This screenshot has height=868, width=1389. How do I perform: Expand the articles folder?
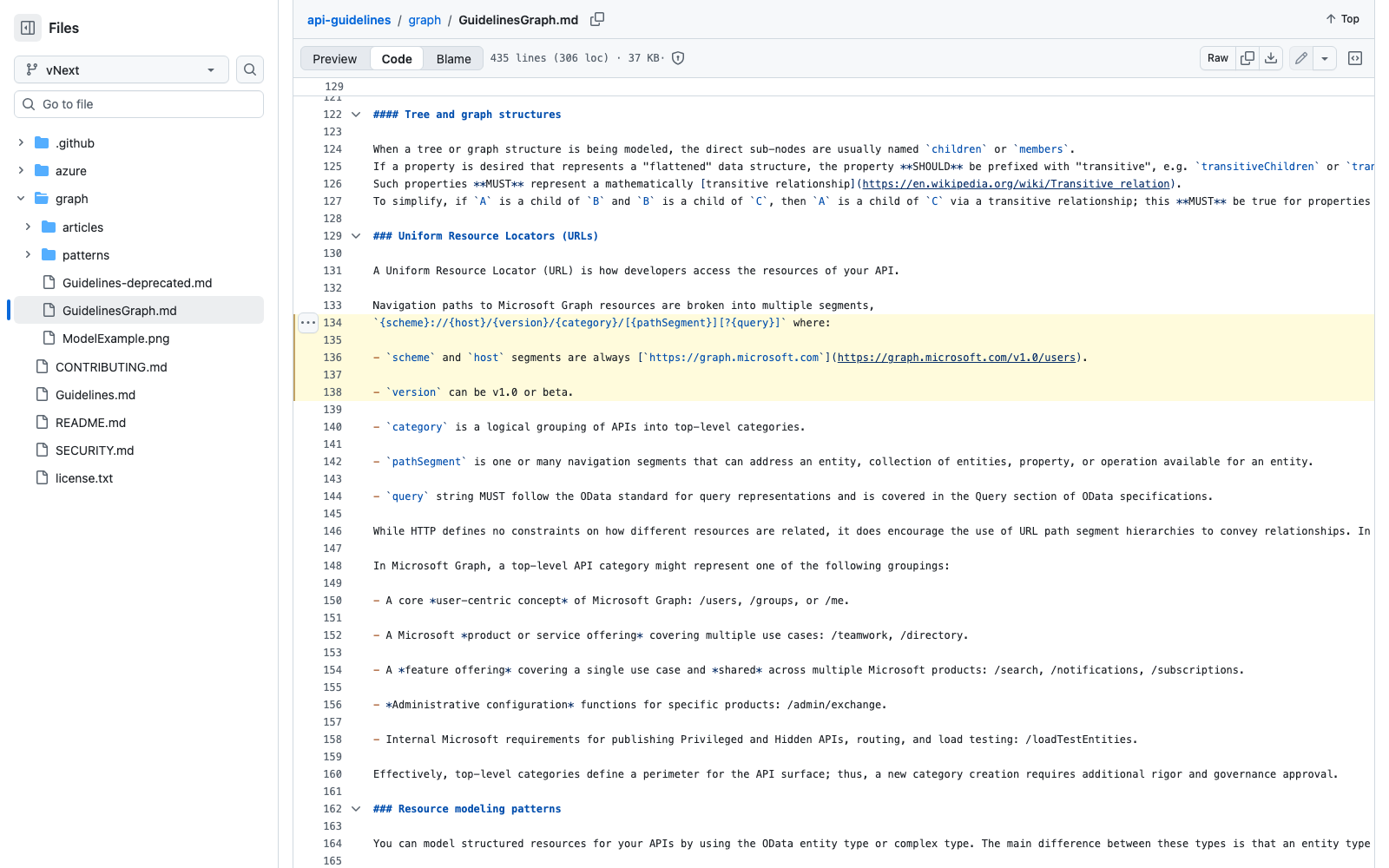(28, 227)
